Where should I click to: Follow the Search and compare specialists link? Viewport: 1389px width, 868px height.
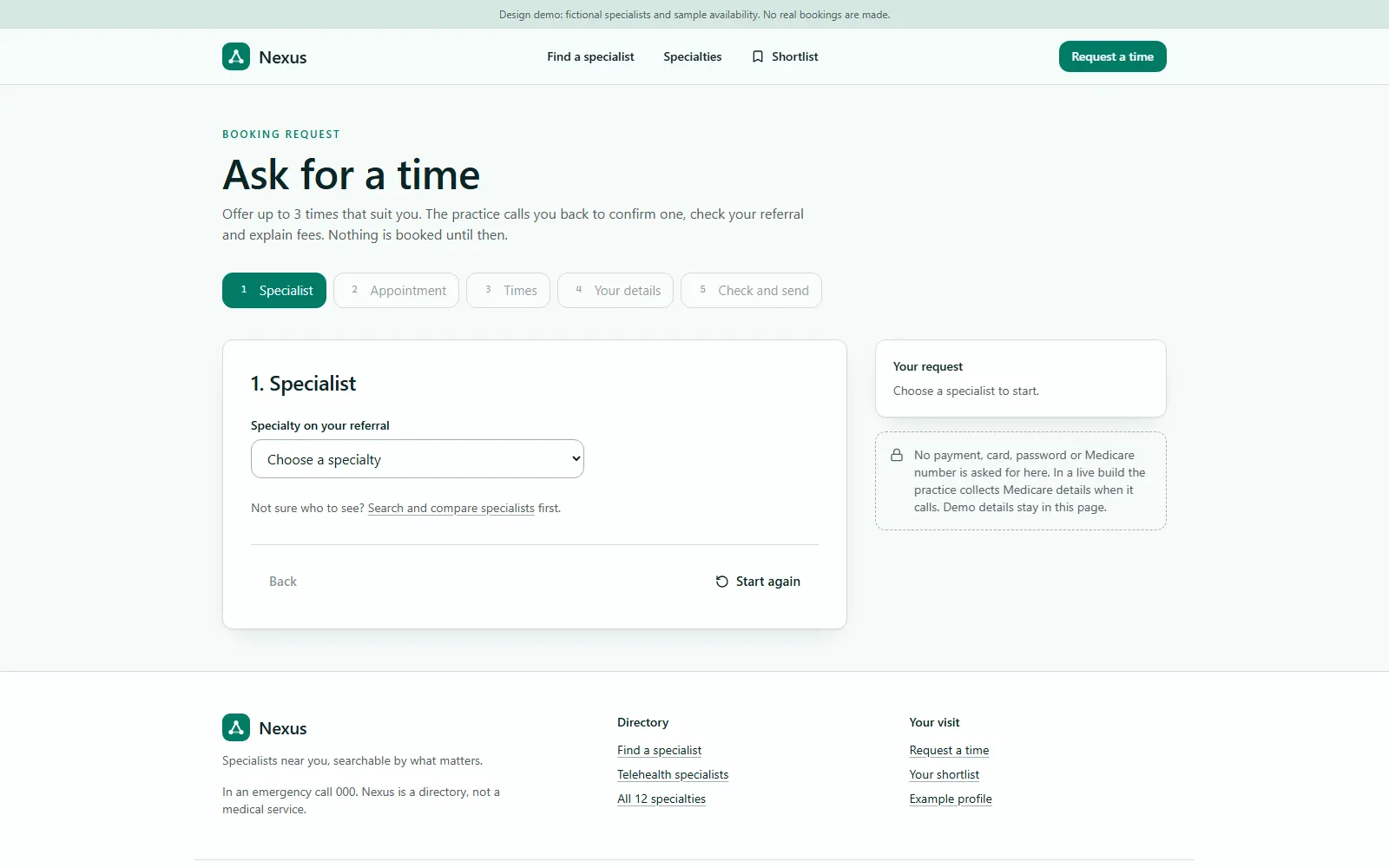pos(451,509)
